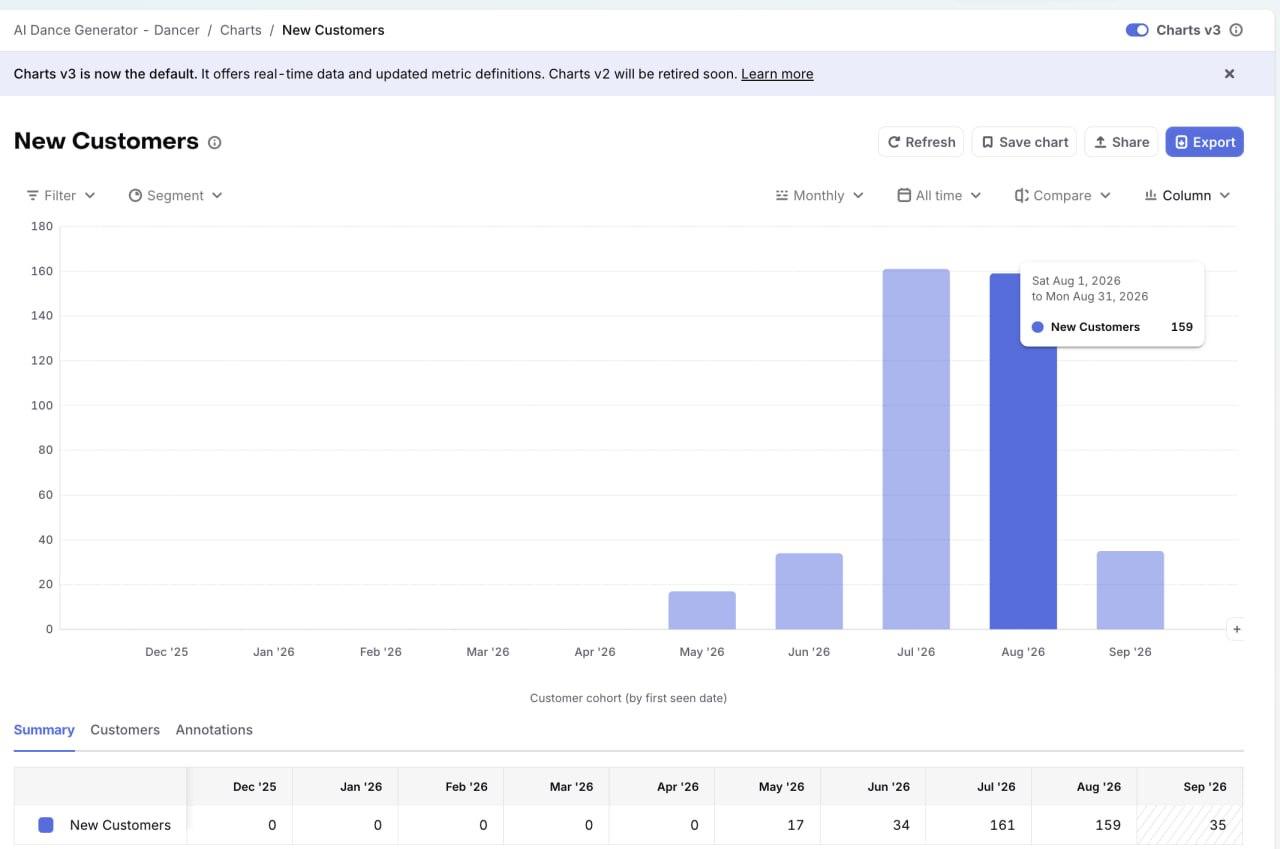The image size is (1280, 849).
Task: Dismiss the Charts v3 banner
Action: click(1229, 74)
